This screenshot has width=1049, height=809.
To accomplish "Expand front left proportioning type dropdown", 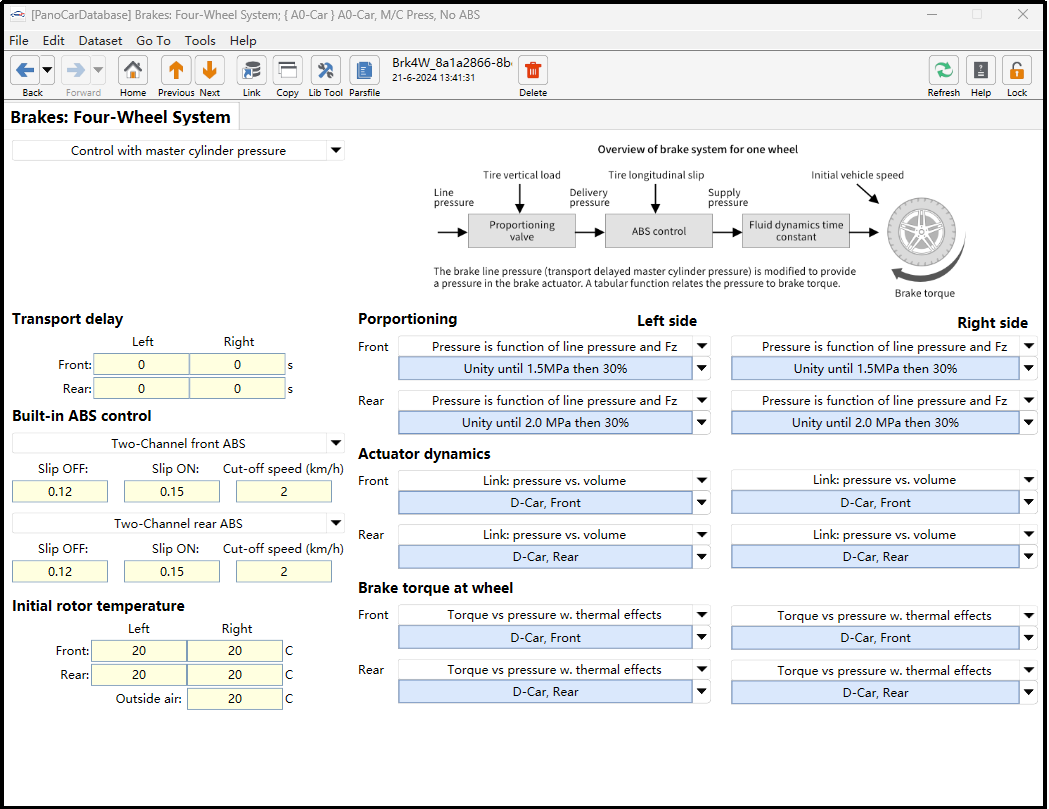I will click(702, 346).
